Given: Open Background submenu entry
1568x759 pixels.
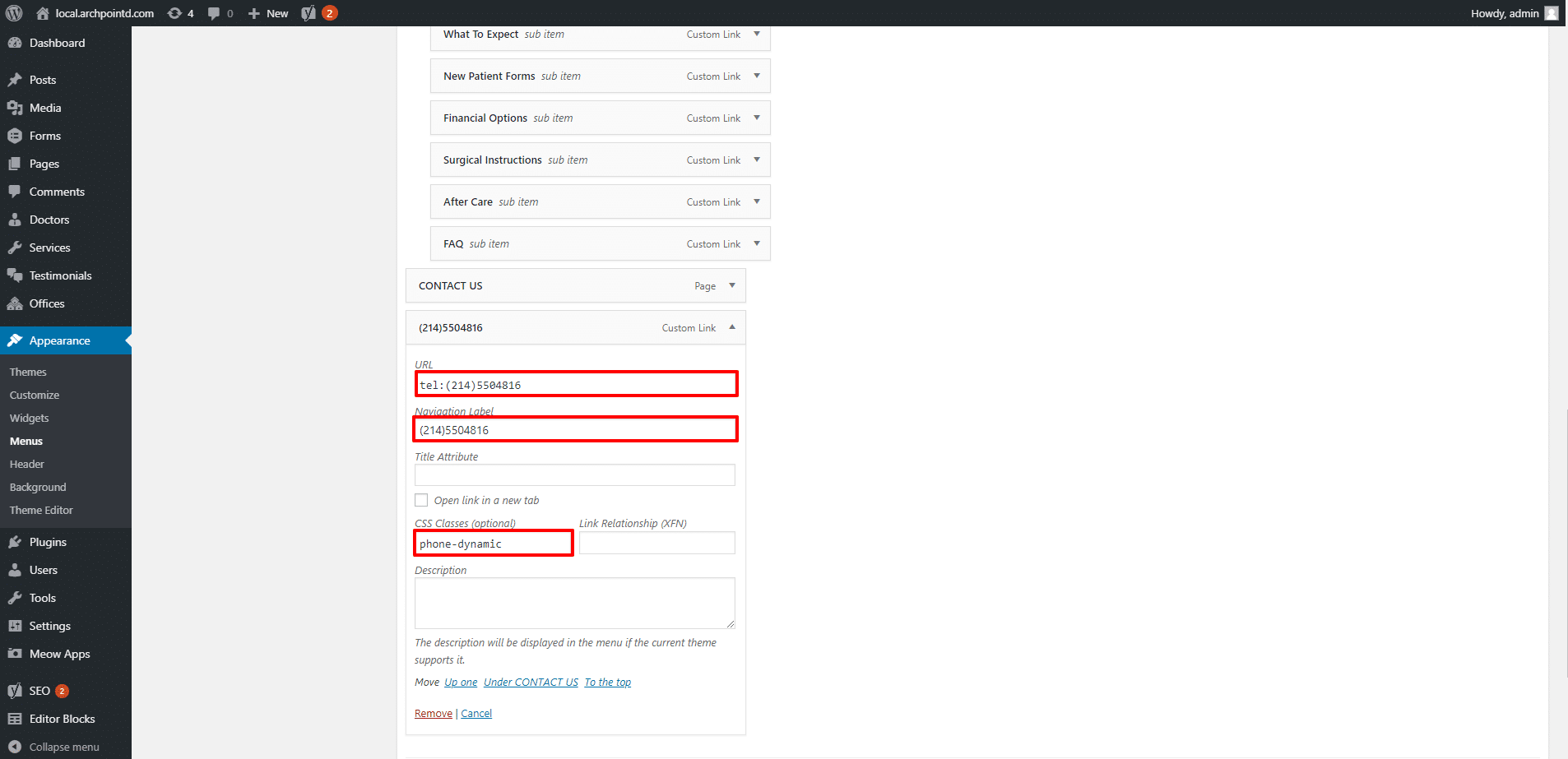Looking at the screenshot, I should click(x=38, y=487).
